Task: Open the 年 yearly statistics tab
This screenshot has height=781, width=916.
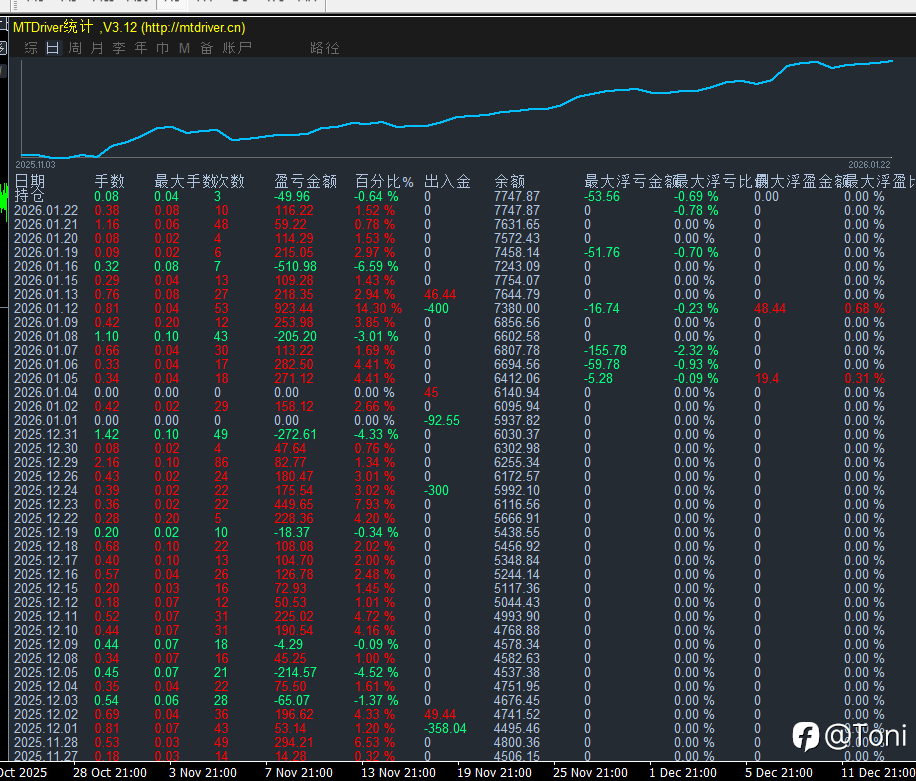Action: point(141,48)
